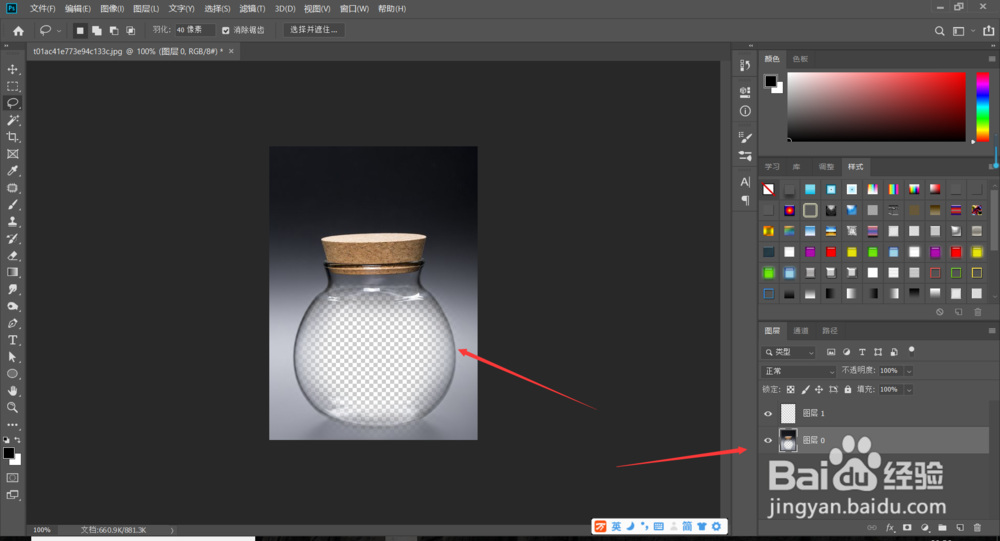
Task: Toggle lock all padlock icon
Action: click(848, 389)
